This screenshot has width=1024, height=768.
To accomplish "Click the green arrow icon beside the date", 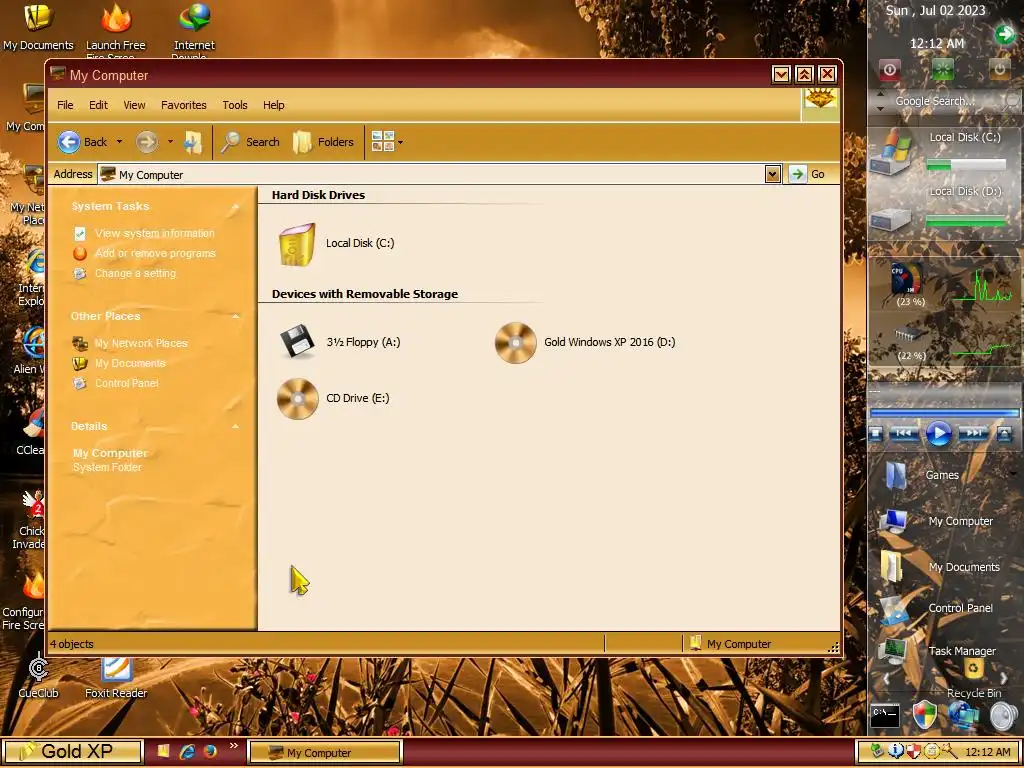I will coord(1005,34).
